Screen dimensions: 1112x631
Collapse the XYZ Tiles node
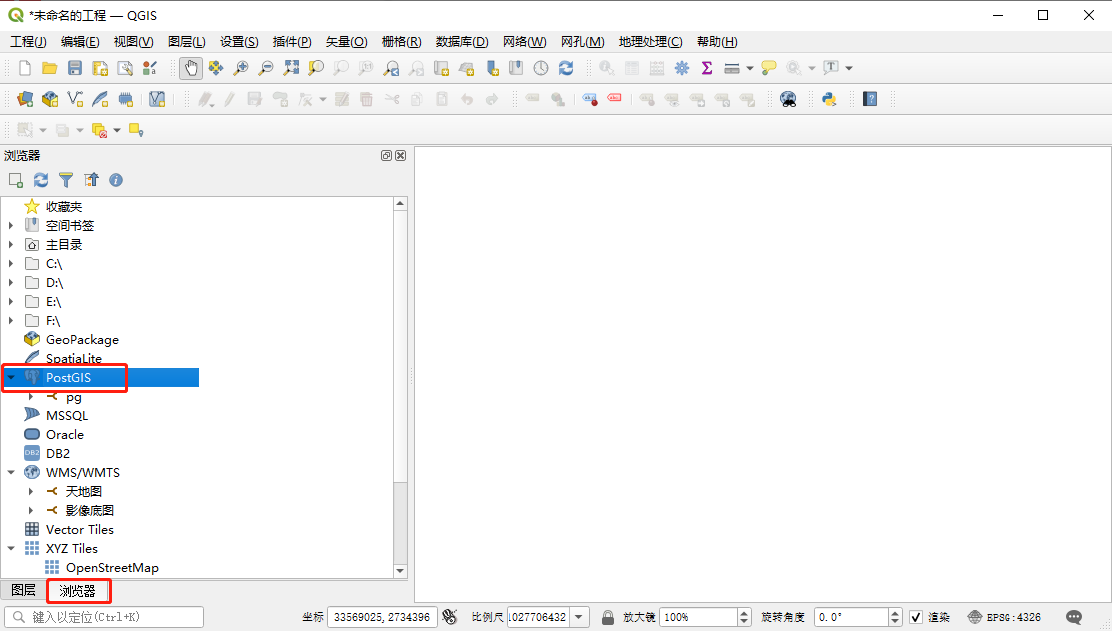coord(11,548)
